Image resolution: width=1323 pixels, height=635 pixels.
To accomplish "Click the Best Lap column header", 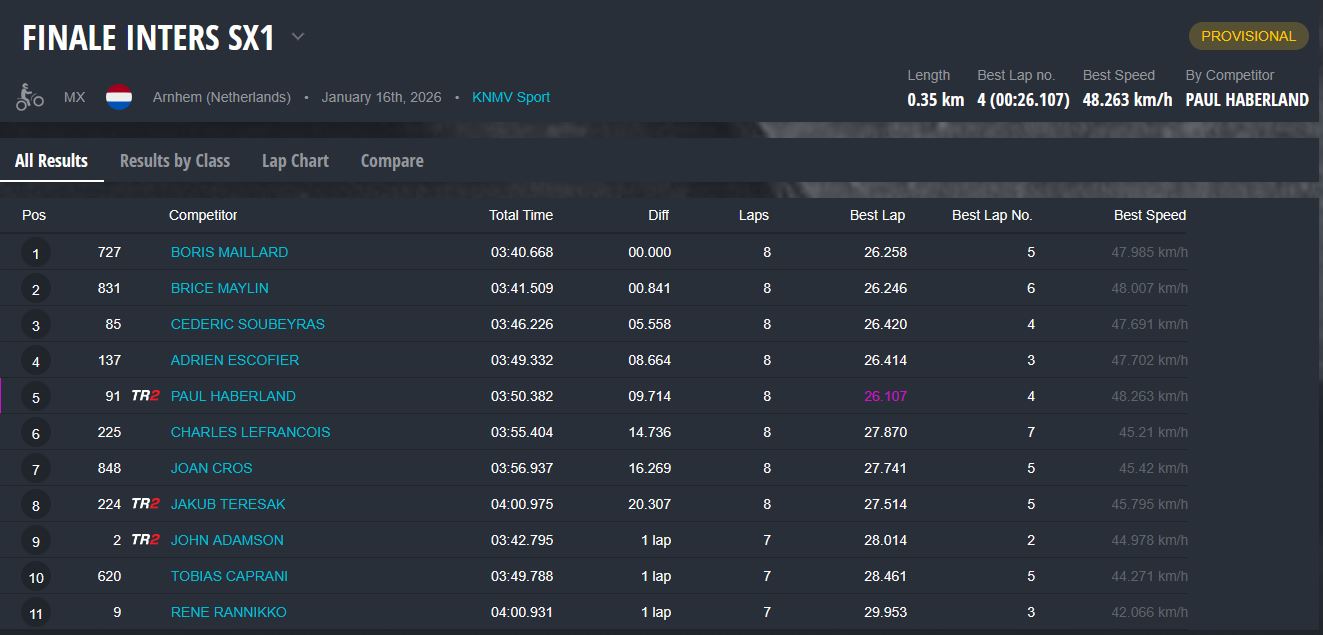I will 878,215.
